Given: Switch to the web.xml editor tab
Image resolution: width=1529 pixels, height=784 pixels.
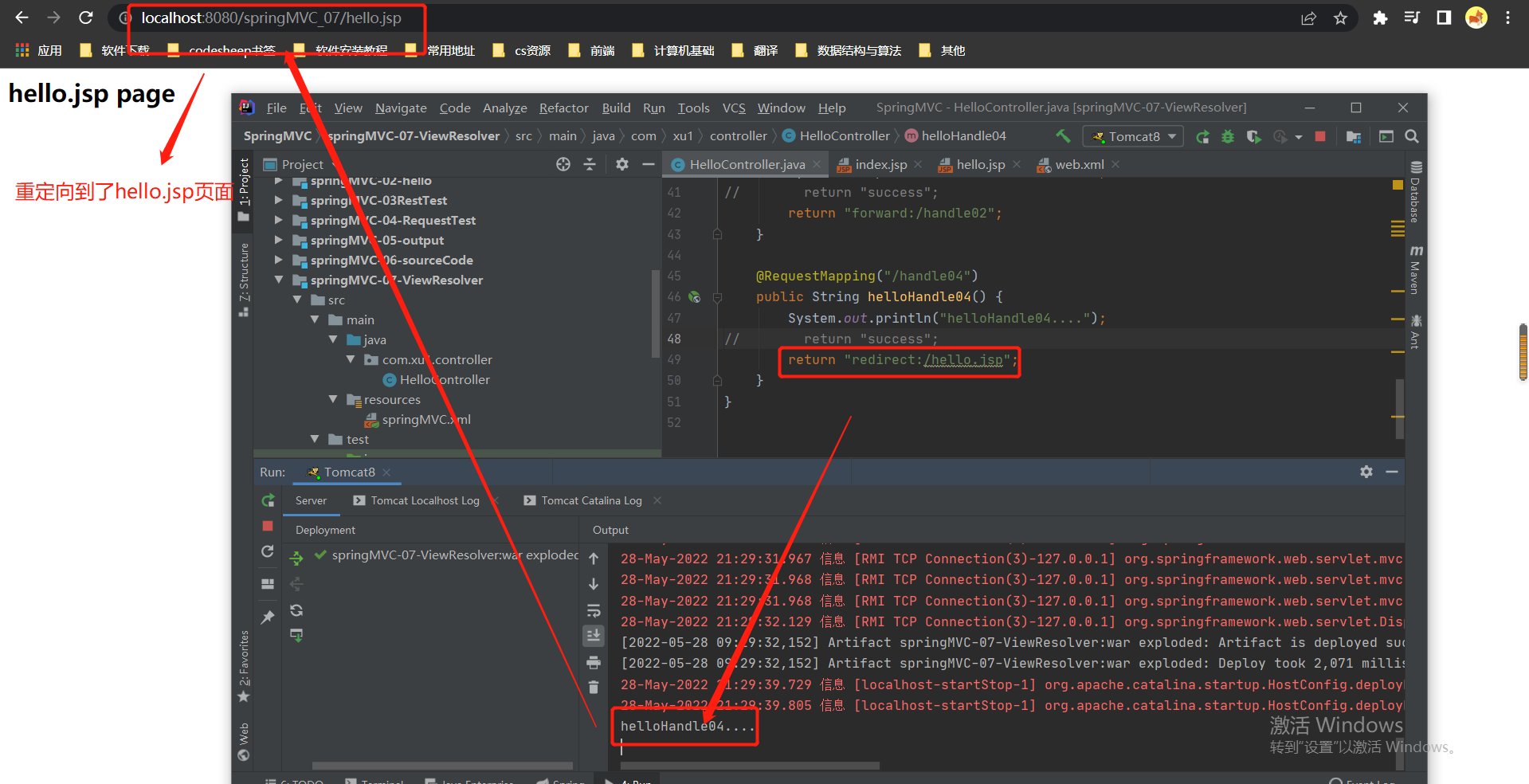Looking at the screenshot, I should tap(1079, 164).
